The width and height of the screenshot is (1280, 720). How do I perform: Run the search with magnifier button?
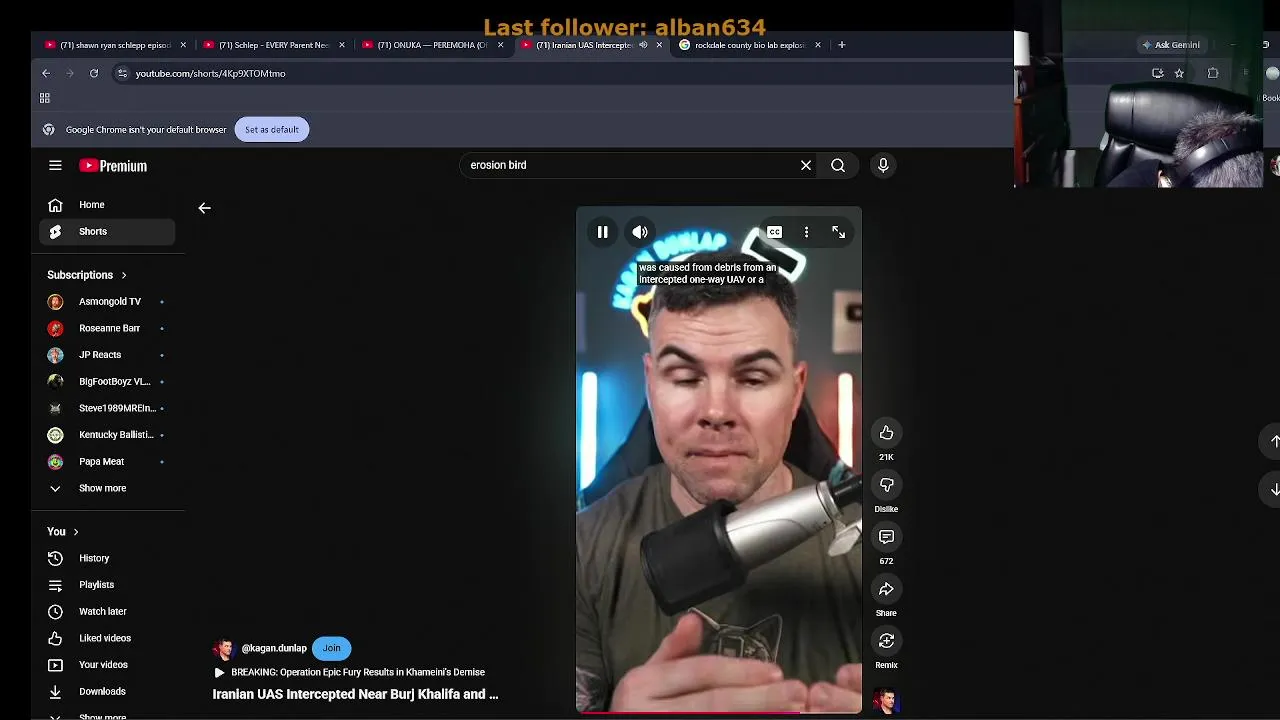[x=838, y=165]
